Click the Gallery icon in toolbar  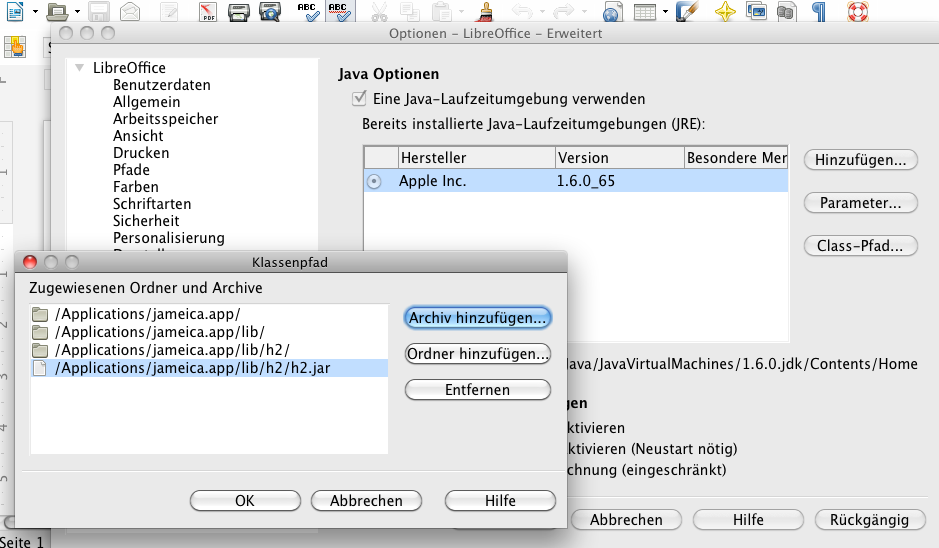[756, 11]
